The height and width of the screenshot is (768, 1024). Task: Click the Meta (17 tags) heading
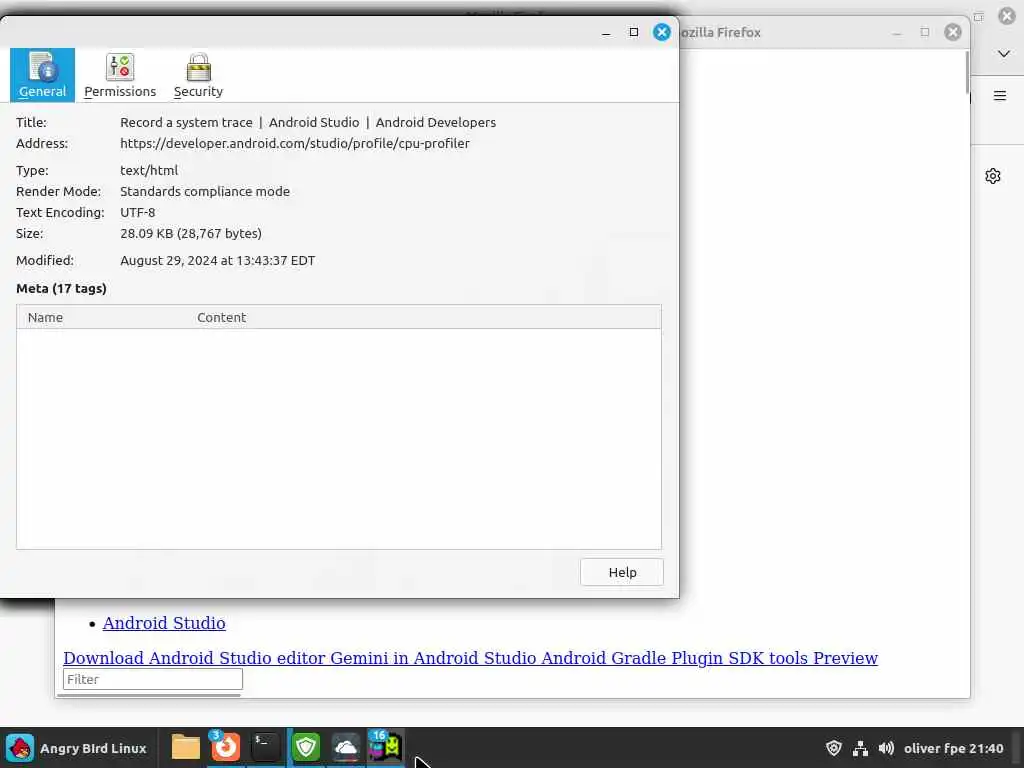(x=61, y=288)
